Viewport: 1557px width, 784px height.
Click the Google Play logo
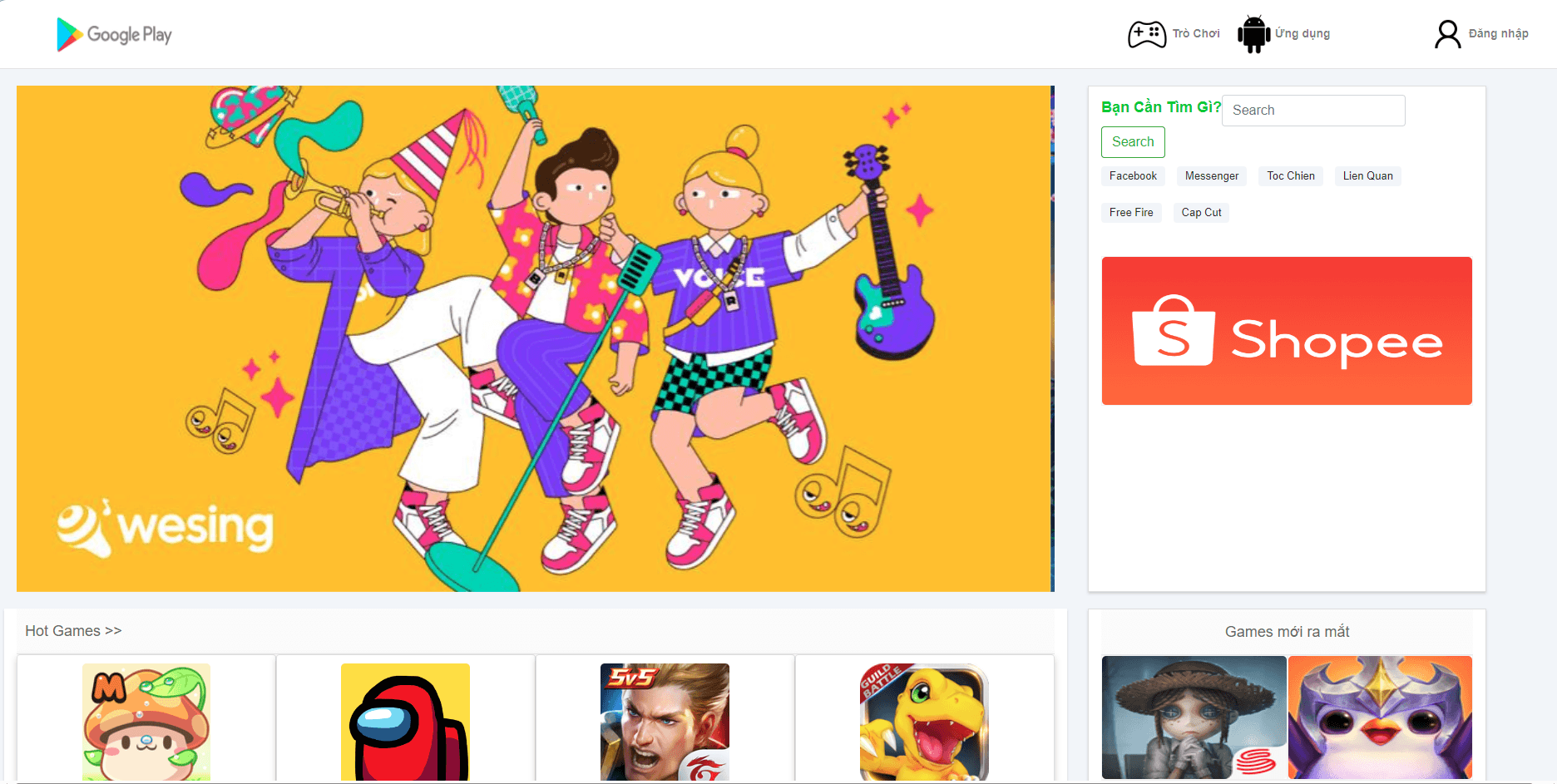(114, 34)
